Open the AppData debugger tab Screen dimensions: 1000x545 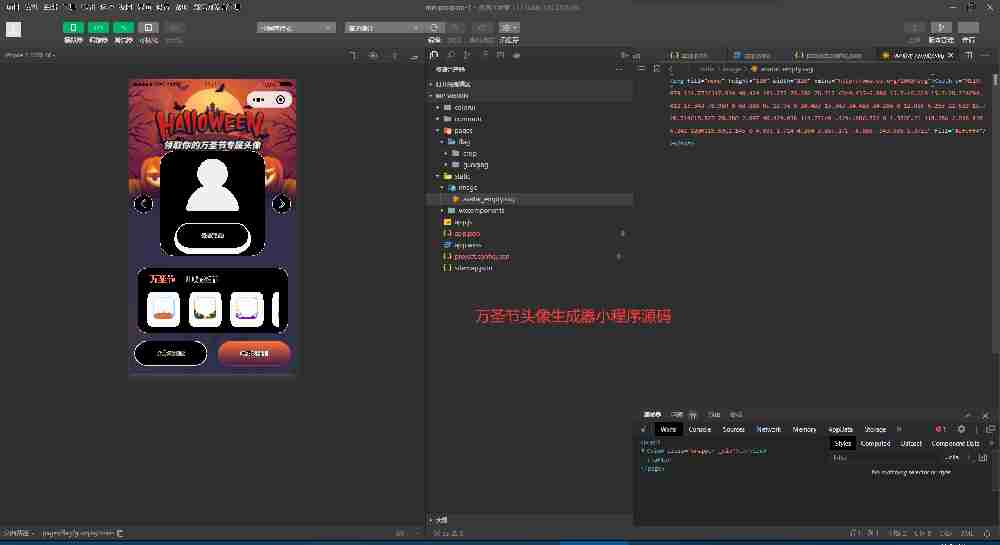840,429
